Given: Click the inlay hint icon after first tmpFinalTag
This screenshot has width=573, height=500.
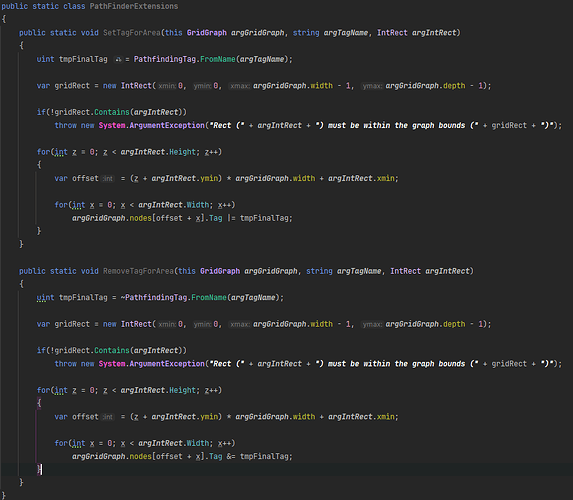Looking at the screenshot, I should pos(118,59).
